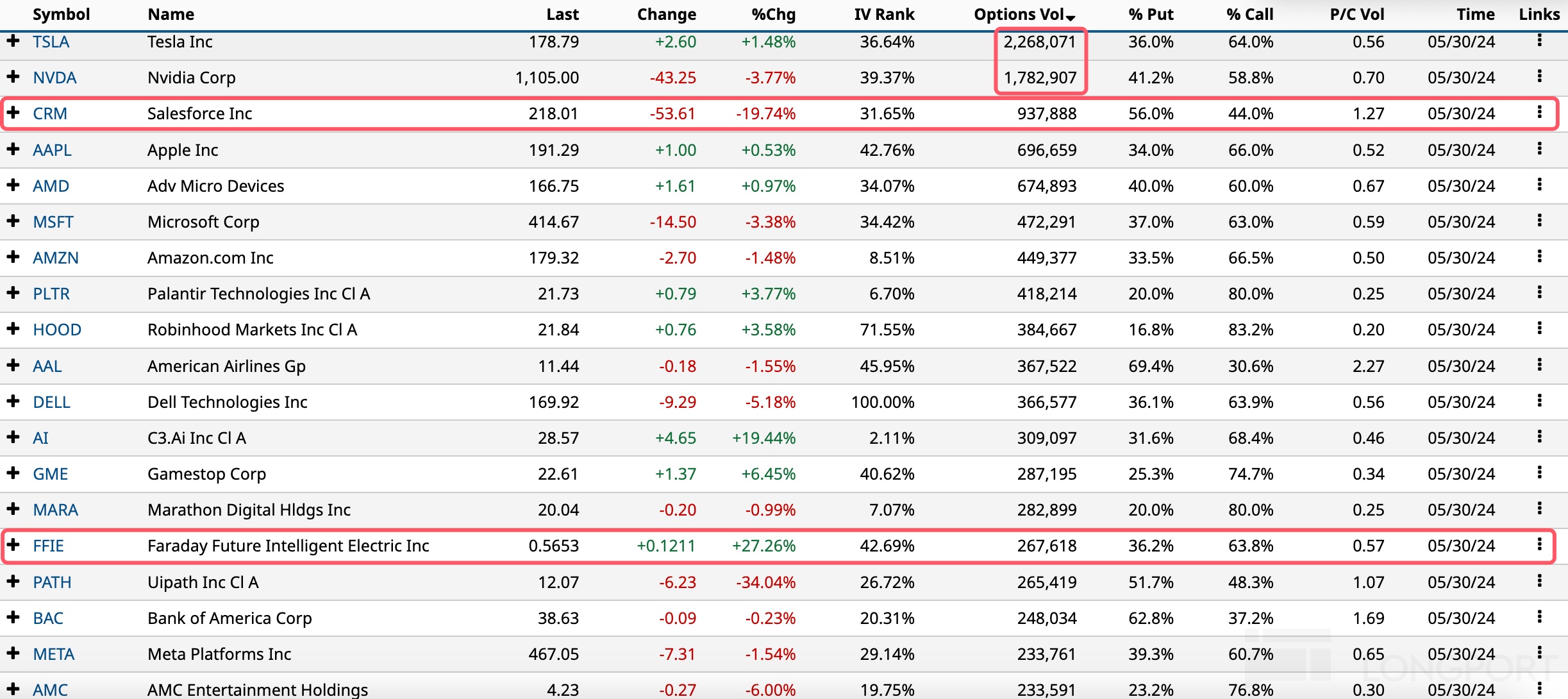The image size is (1568, 699).
Task: Open the links menu for Microsoft Corp
Action: pos(1539,221)
